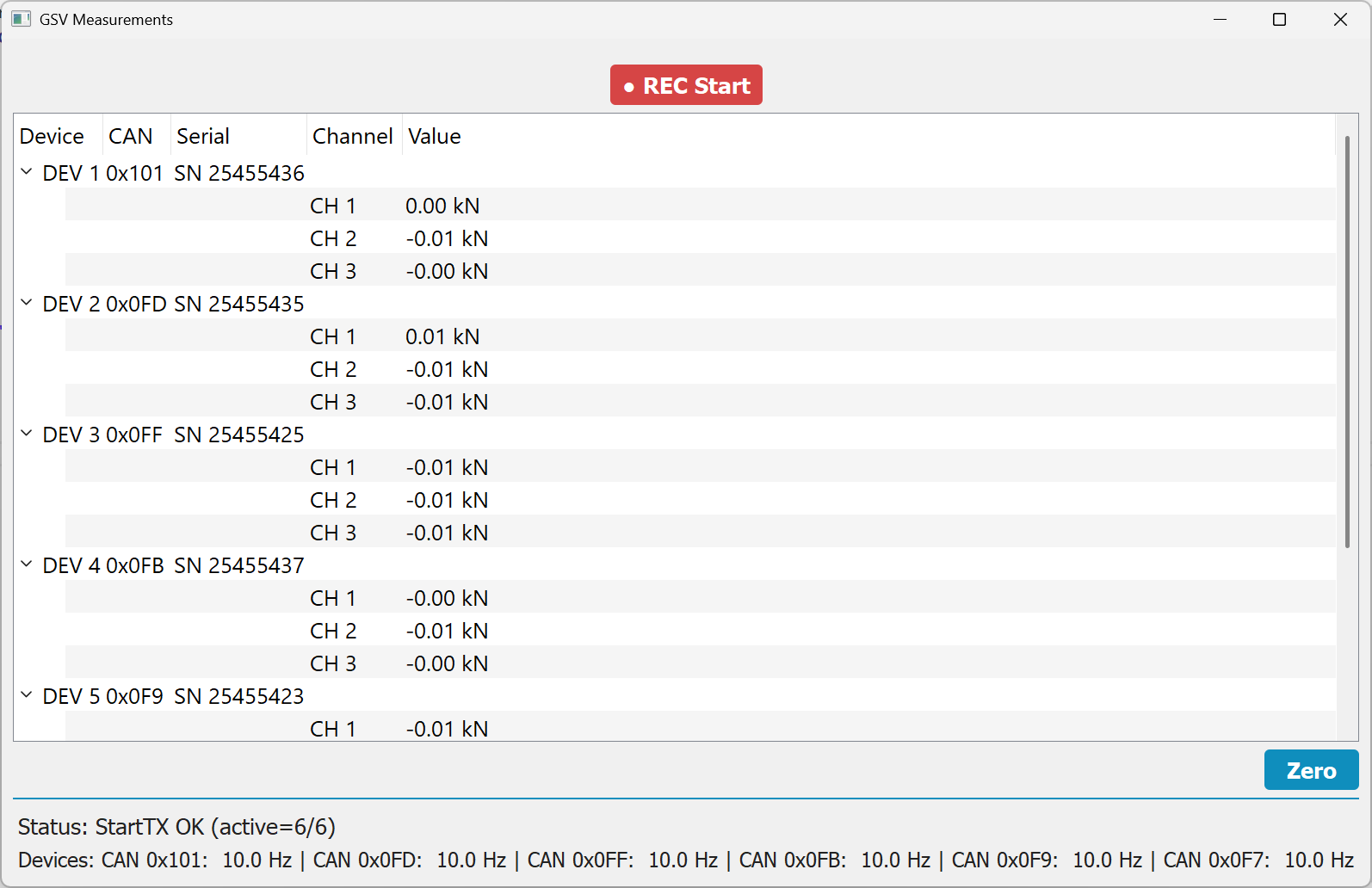1372x888 pixels.
Task: Collapse the DEV 4 0x0FB device group
Action: point(27,564)
